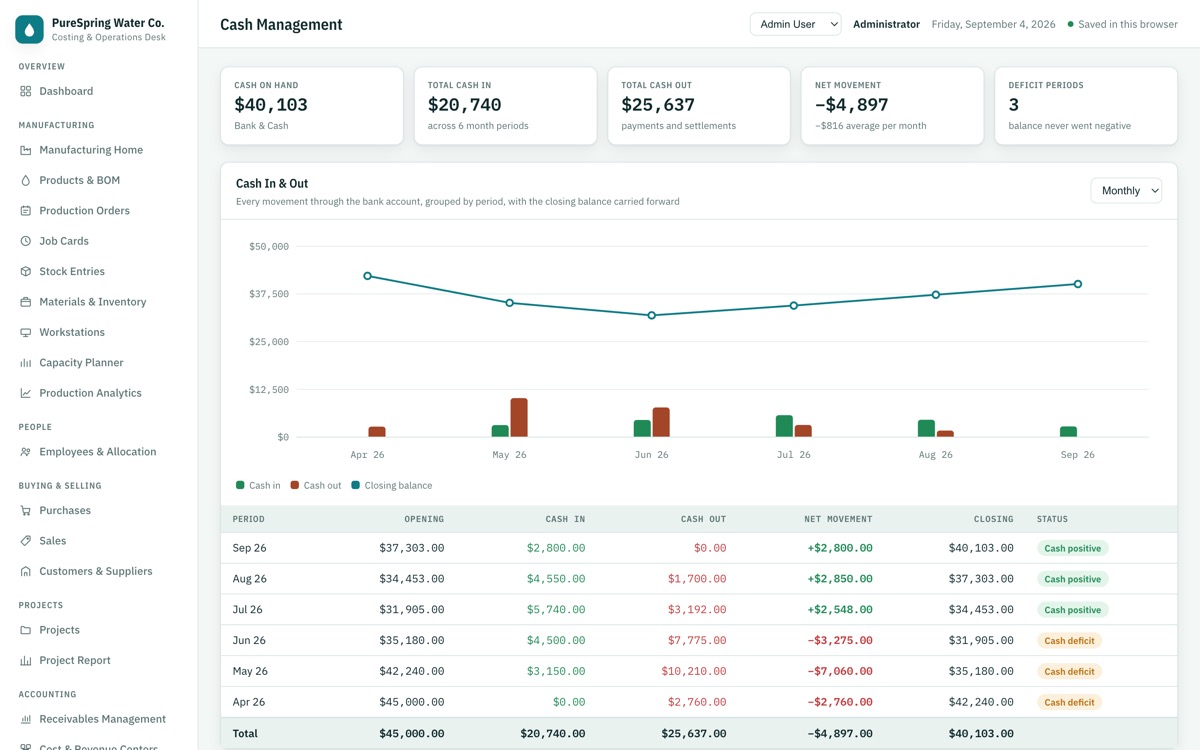Click the Saved in this browser indicator
This screenshot has height=750, width=1200.
coord(1122,24)
